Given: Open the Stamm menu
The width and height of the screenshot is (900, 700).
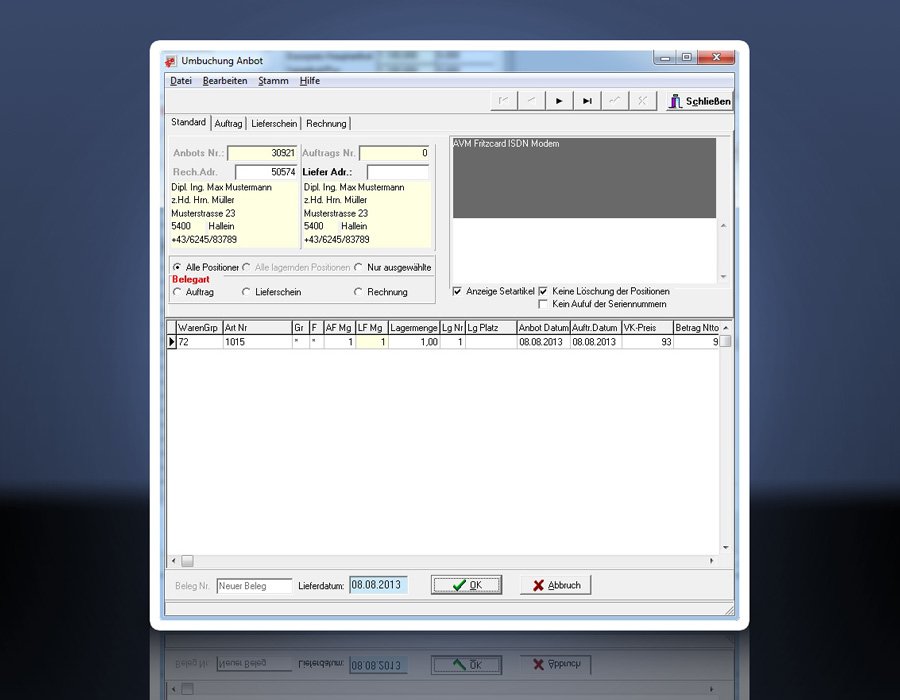Looking at the screenshot, I should (x=273, y=81).
